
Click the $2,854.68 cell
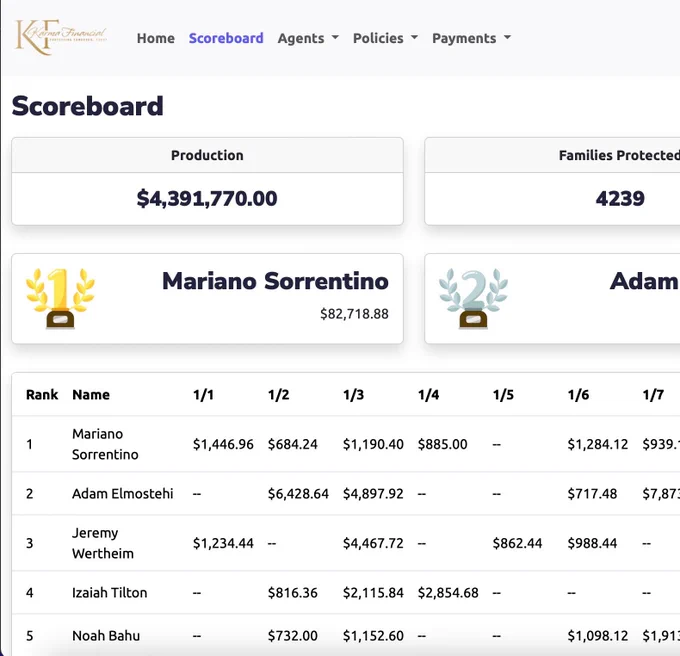448,592
